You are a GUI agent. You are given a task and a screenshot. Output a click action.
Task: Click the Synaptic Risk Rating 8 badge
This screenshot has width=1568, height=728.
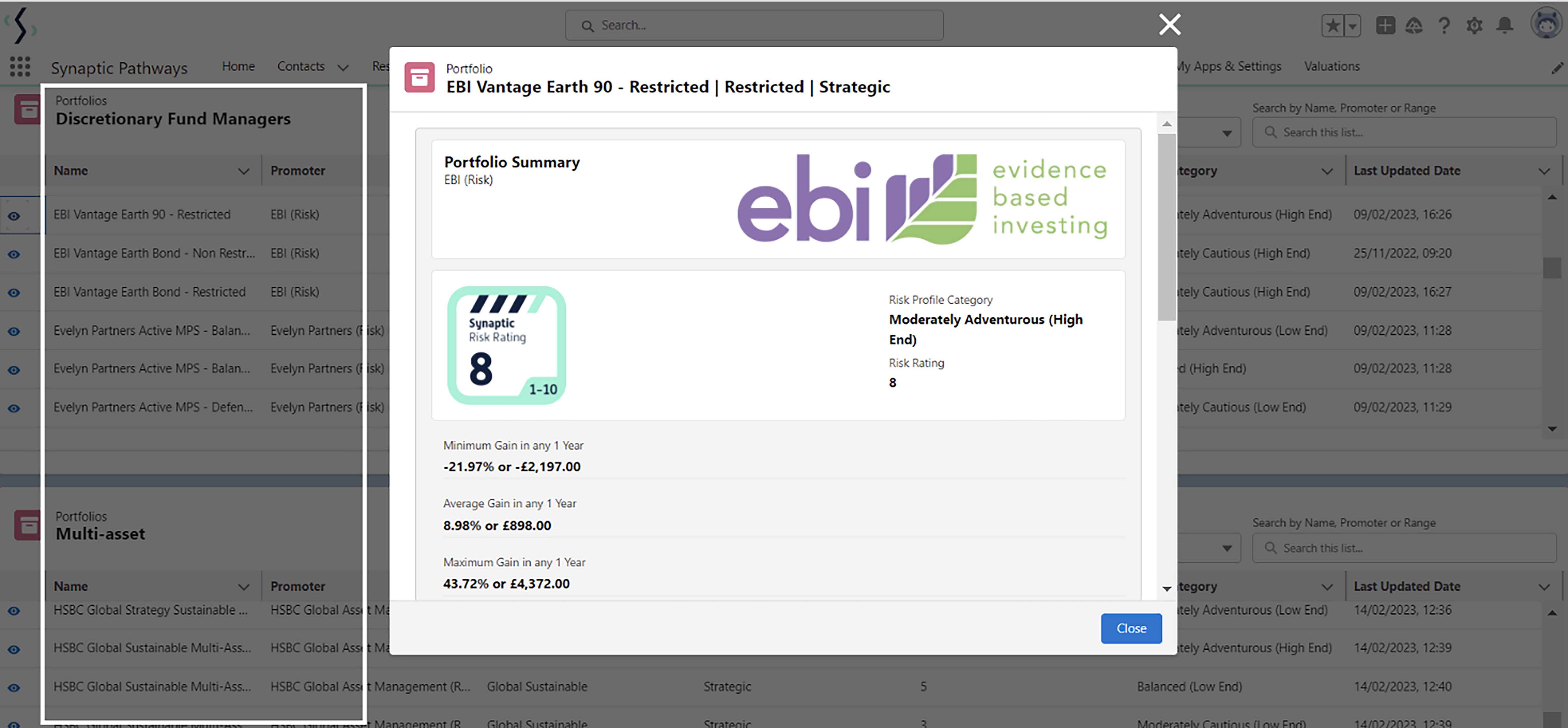pos(506,345)
